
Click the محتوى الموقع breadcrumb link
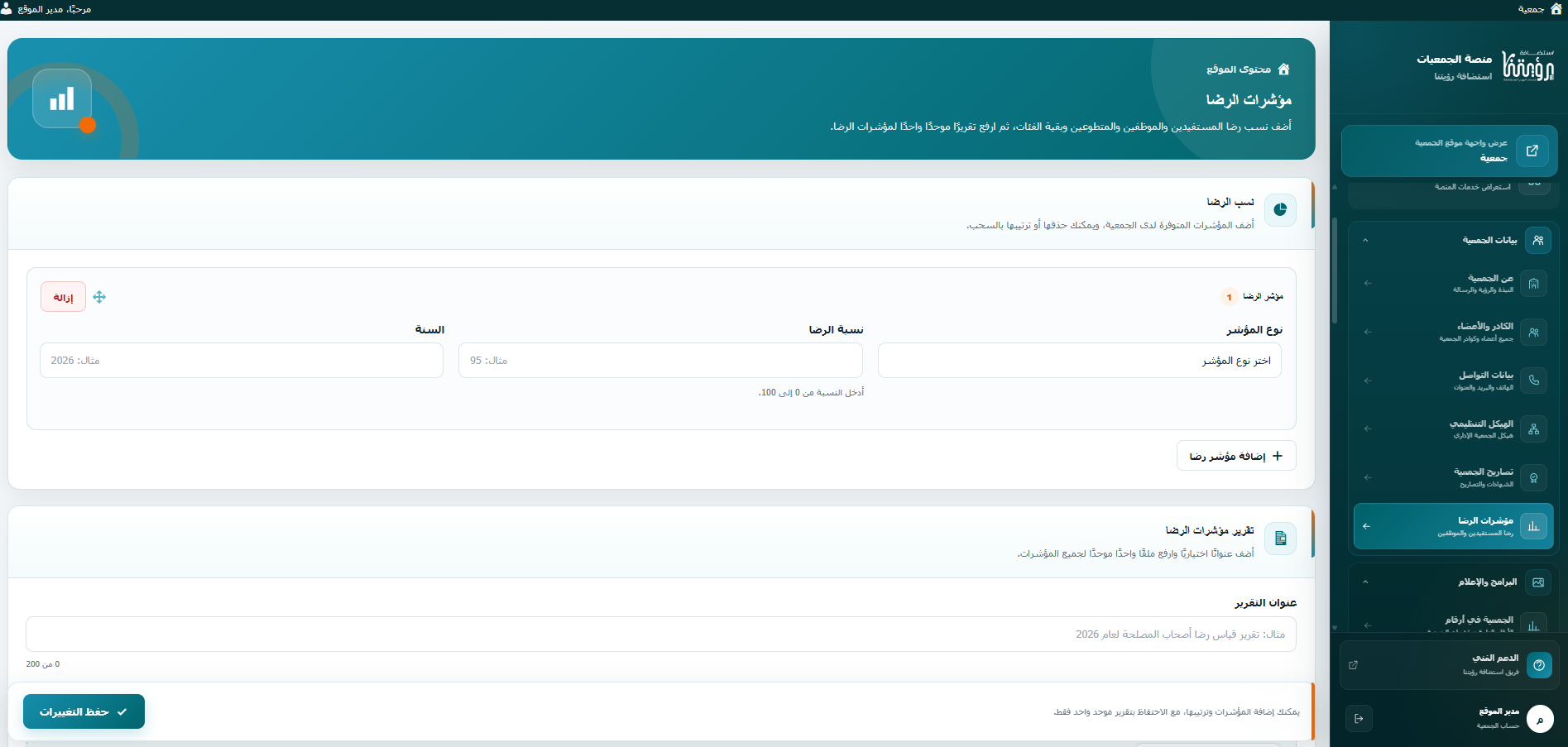pos(1239,69)
